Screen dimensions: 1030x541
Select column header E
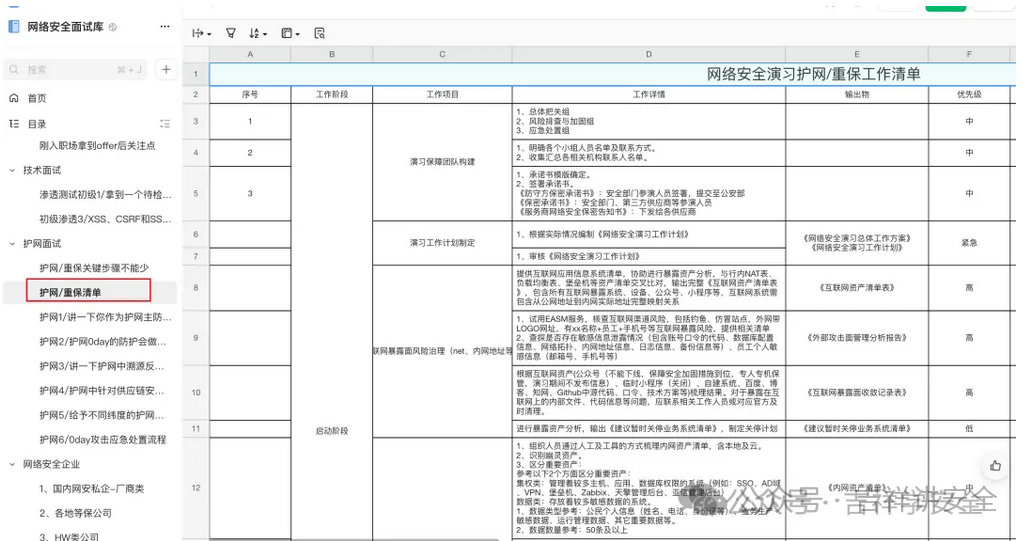tap(857, 54)
